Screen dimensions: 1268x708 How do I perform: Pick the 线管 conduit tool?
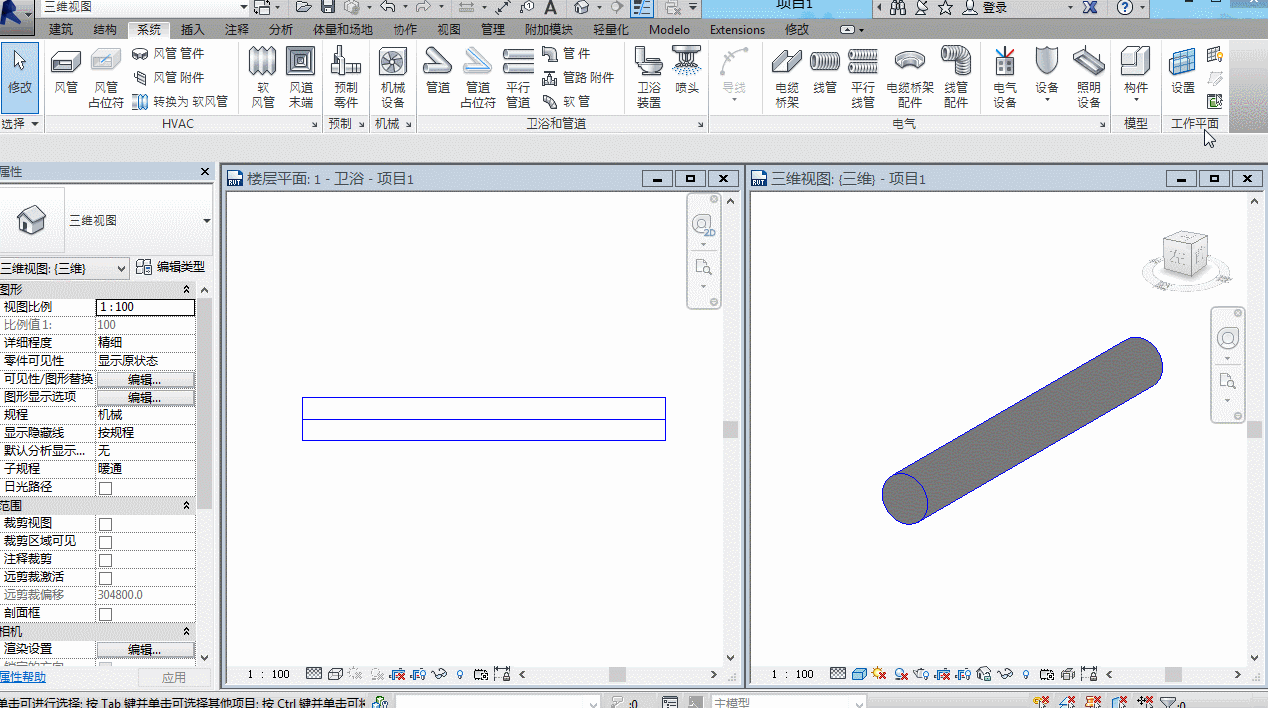[825, 72]
